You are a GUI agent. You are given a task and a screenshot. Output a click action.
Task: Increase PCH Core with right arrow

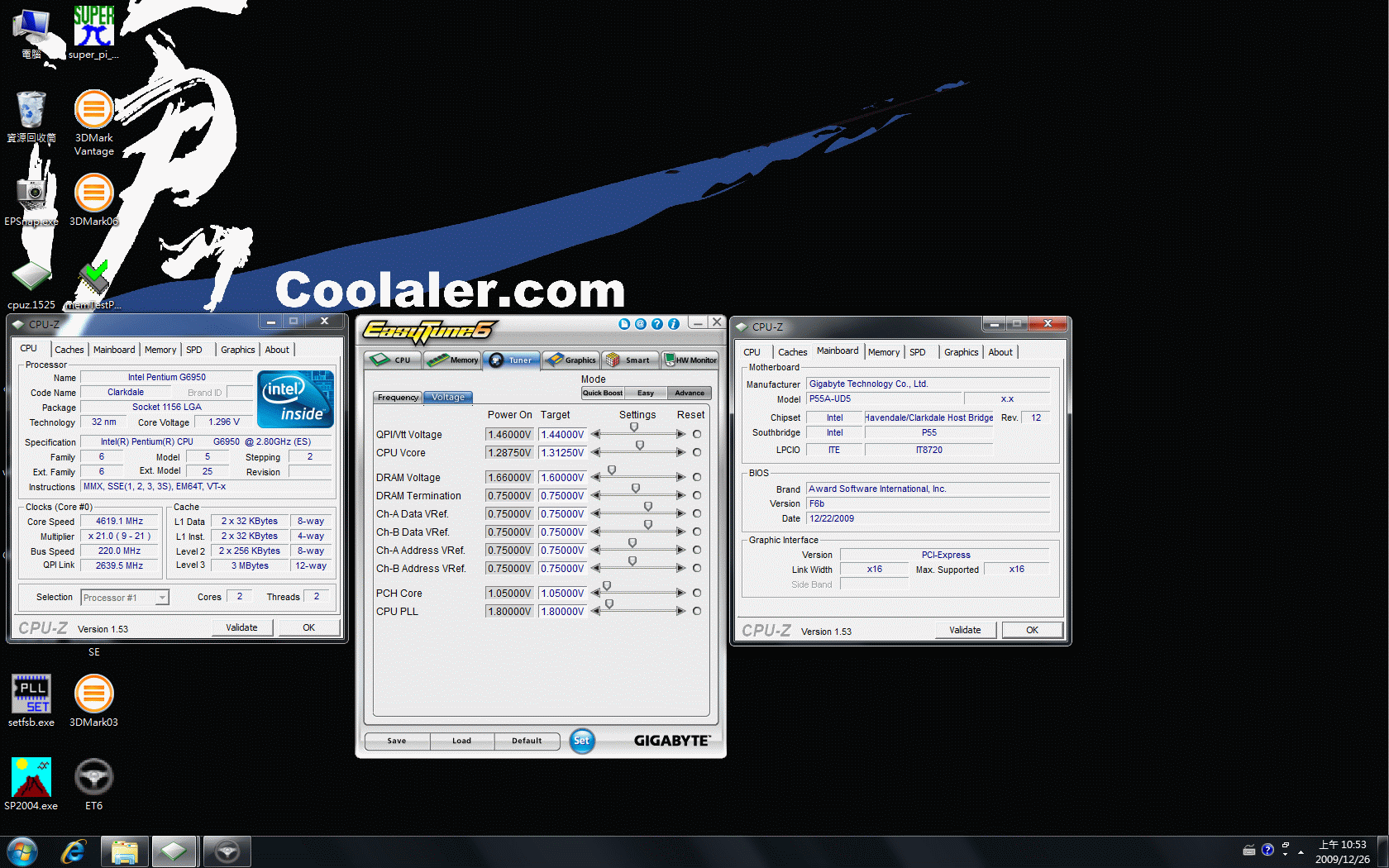(x=681, y=593)
